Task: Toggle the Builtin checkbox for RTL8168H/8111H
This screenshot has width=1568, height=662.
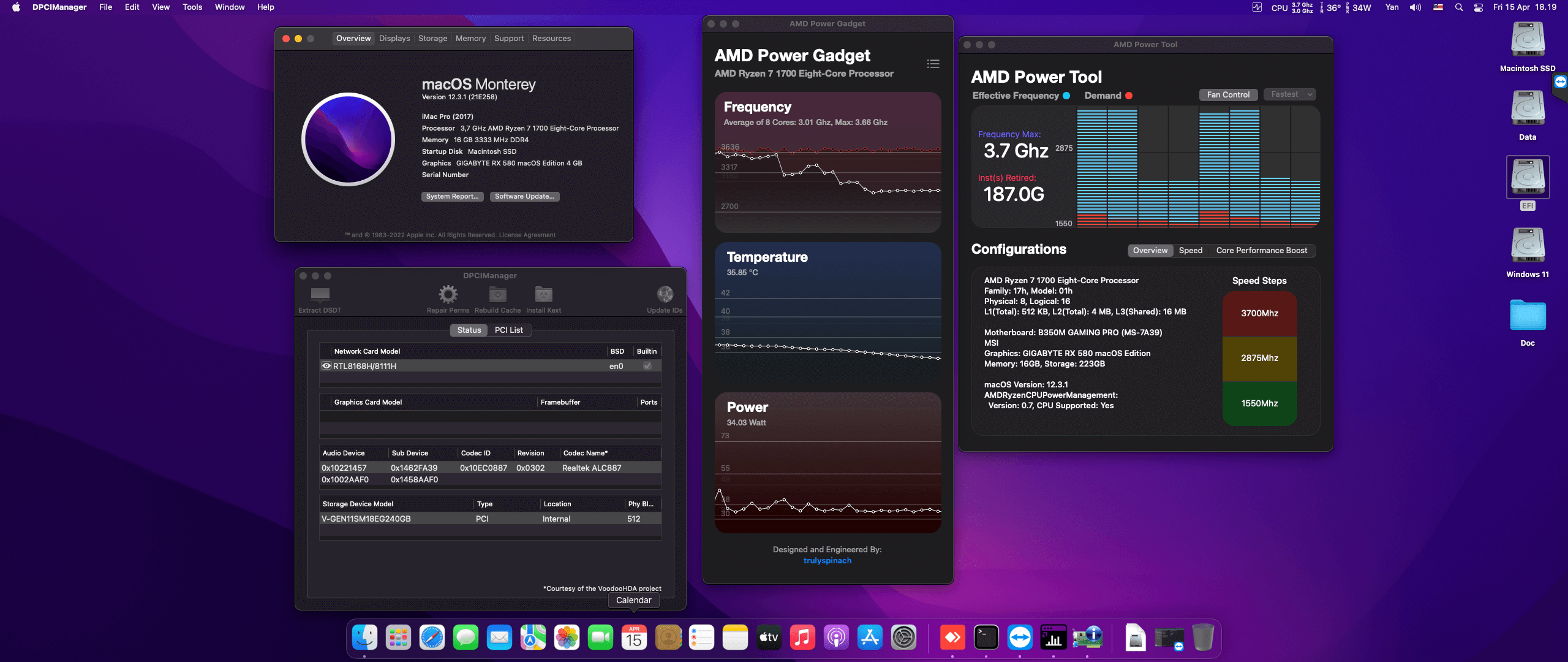Action: pyautogui.click(x=647, y=366)
